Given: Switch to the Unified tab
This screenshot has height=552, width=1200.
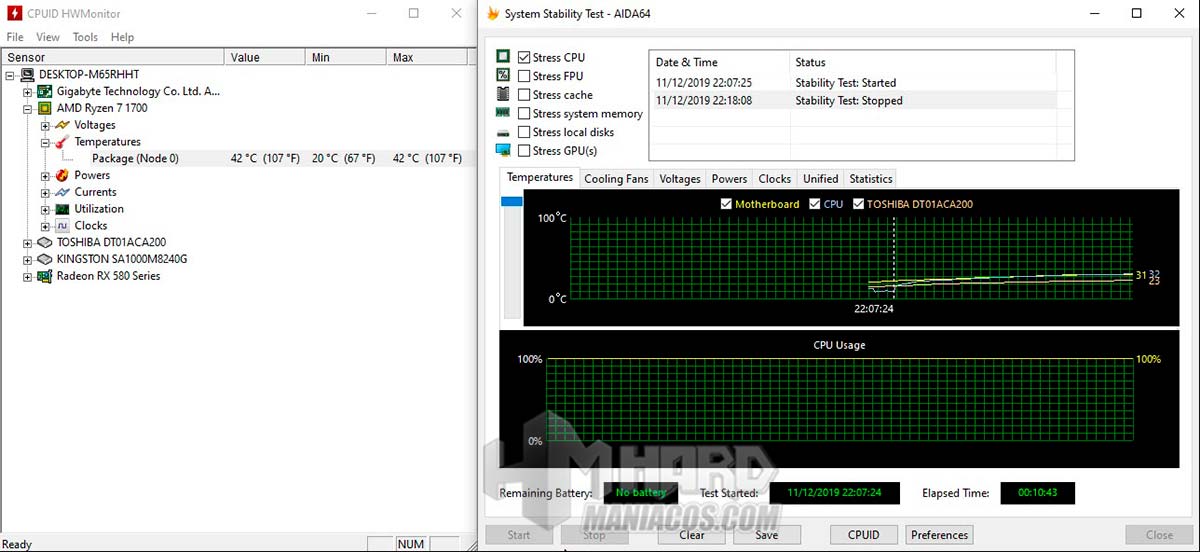Looking at the screenshot, I should pos(820,179).
